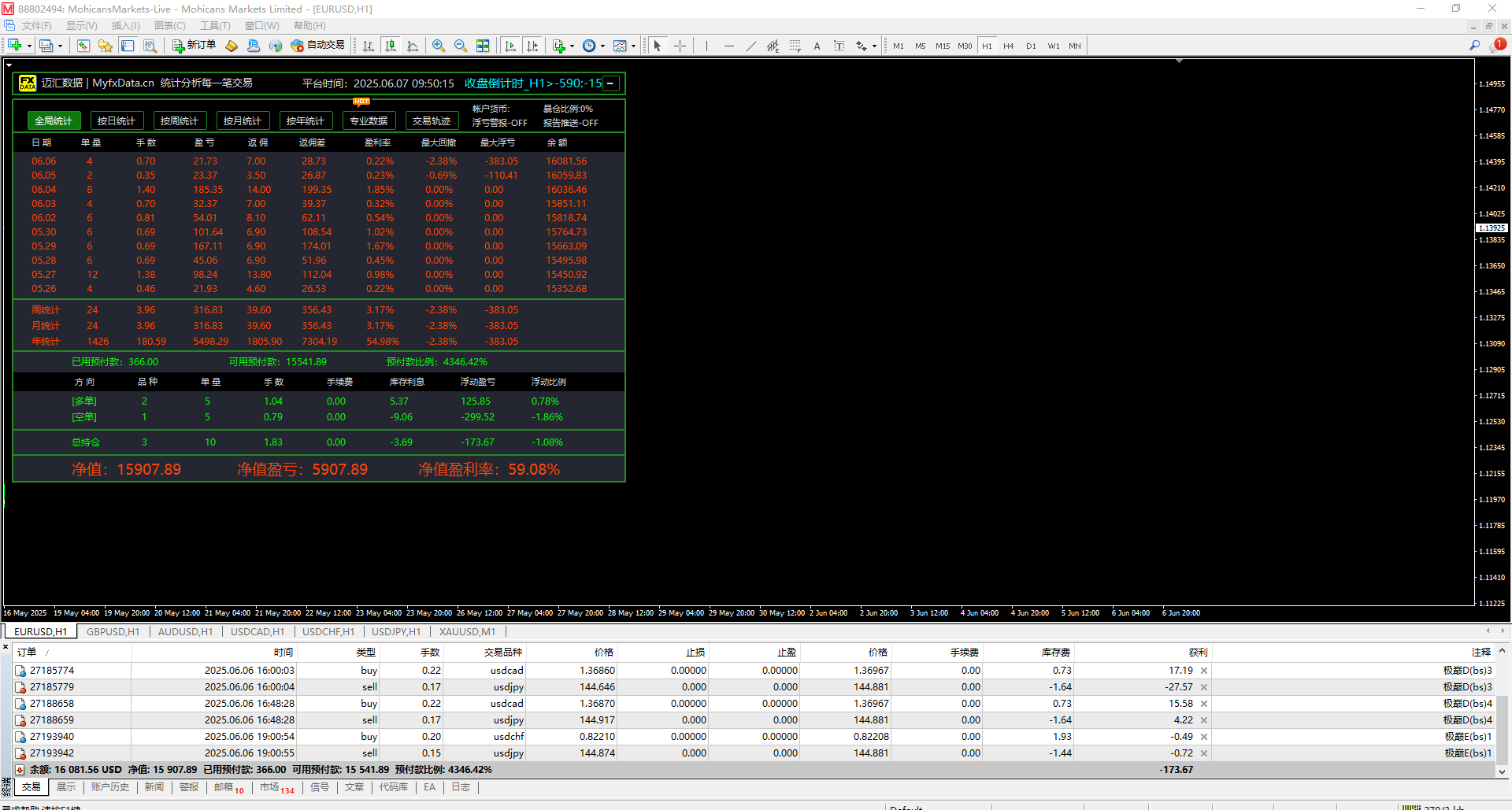
Task: Close order 27193942 with its X
Action: (x=1204, y=753)
